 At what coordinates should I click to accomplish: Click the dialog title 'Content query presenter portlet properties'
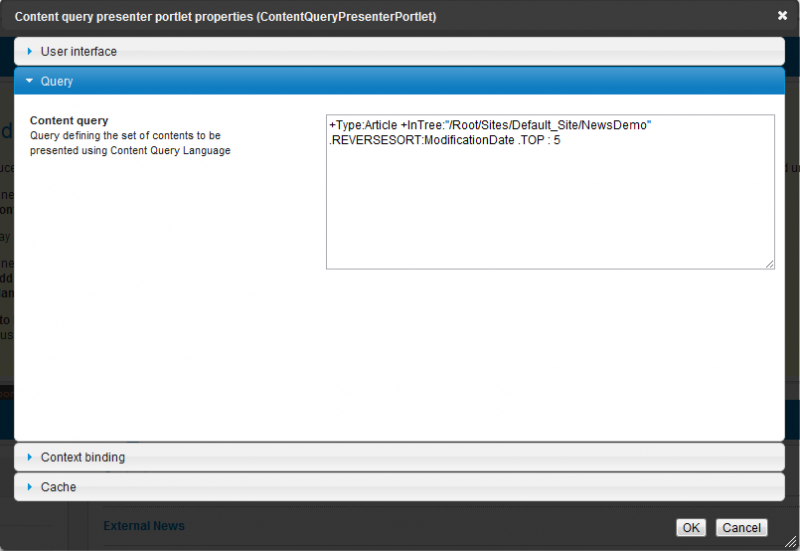226,17
